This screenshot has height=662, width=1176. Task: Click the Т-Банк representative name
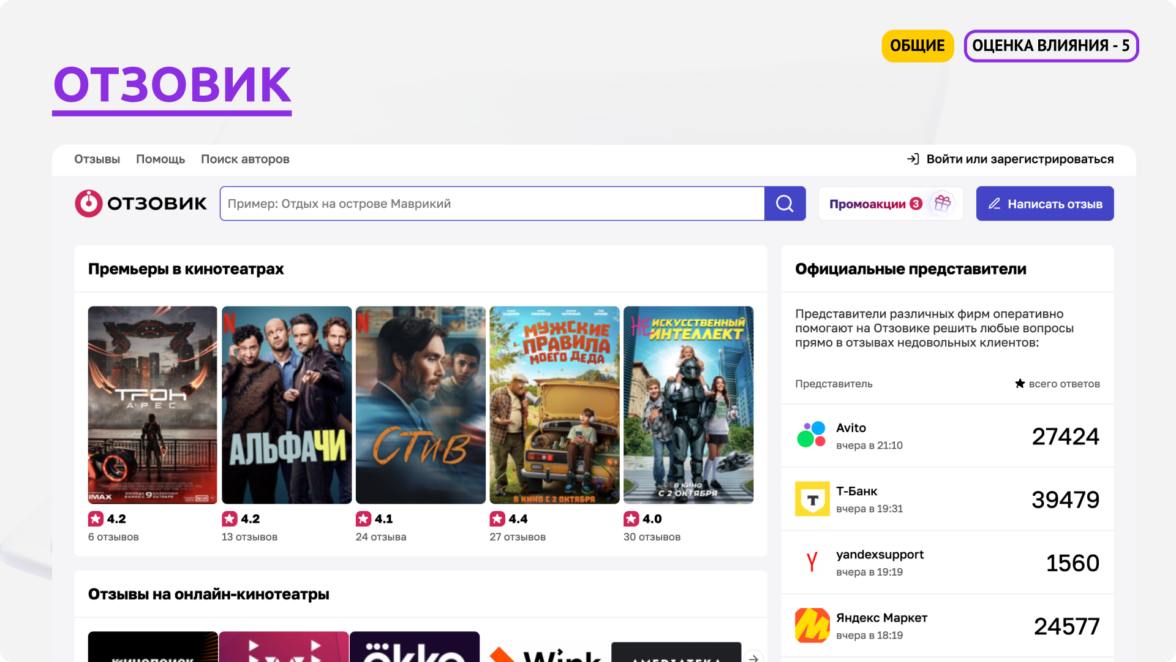pos(856,491)
